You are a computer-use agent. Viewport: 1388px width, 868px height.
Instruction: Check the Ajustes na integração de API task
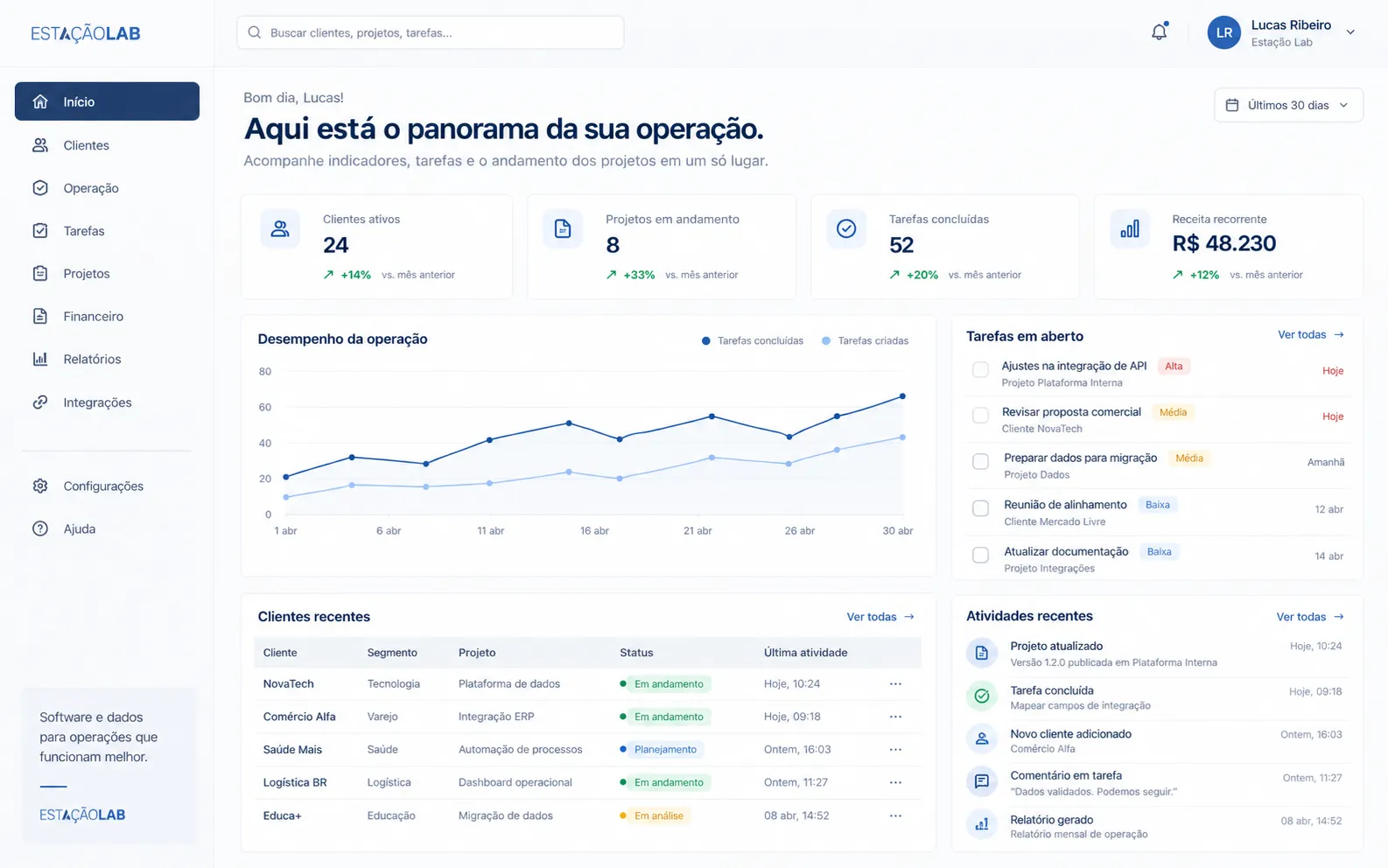coord(981,370)
